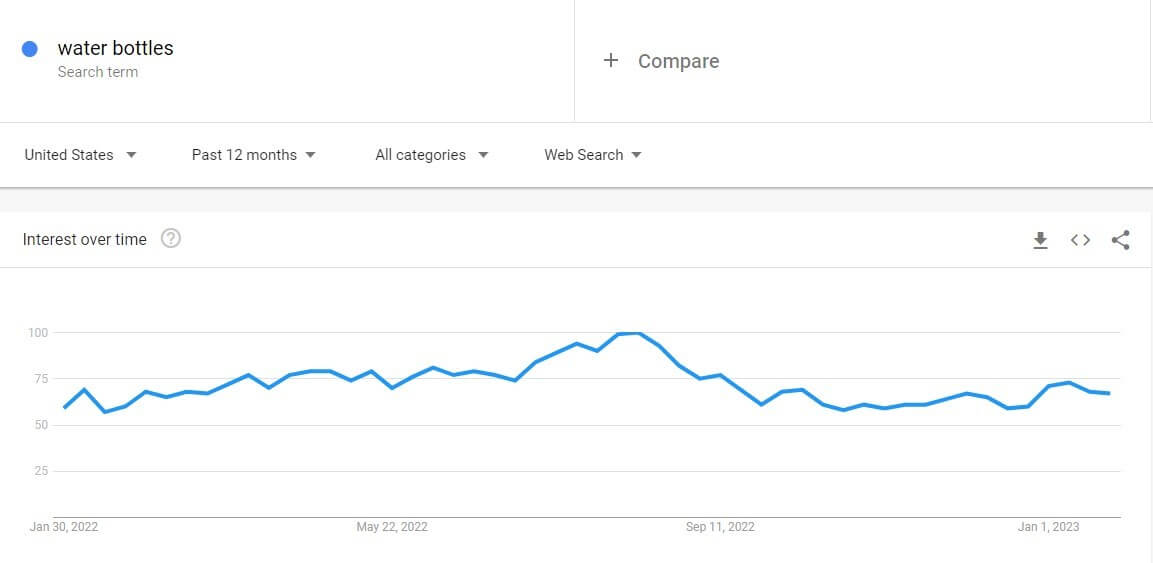Open the embed code icon
Screen dimensions: 1153x563
pos(1079,240)
